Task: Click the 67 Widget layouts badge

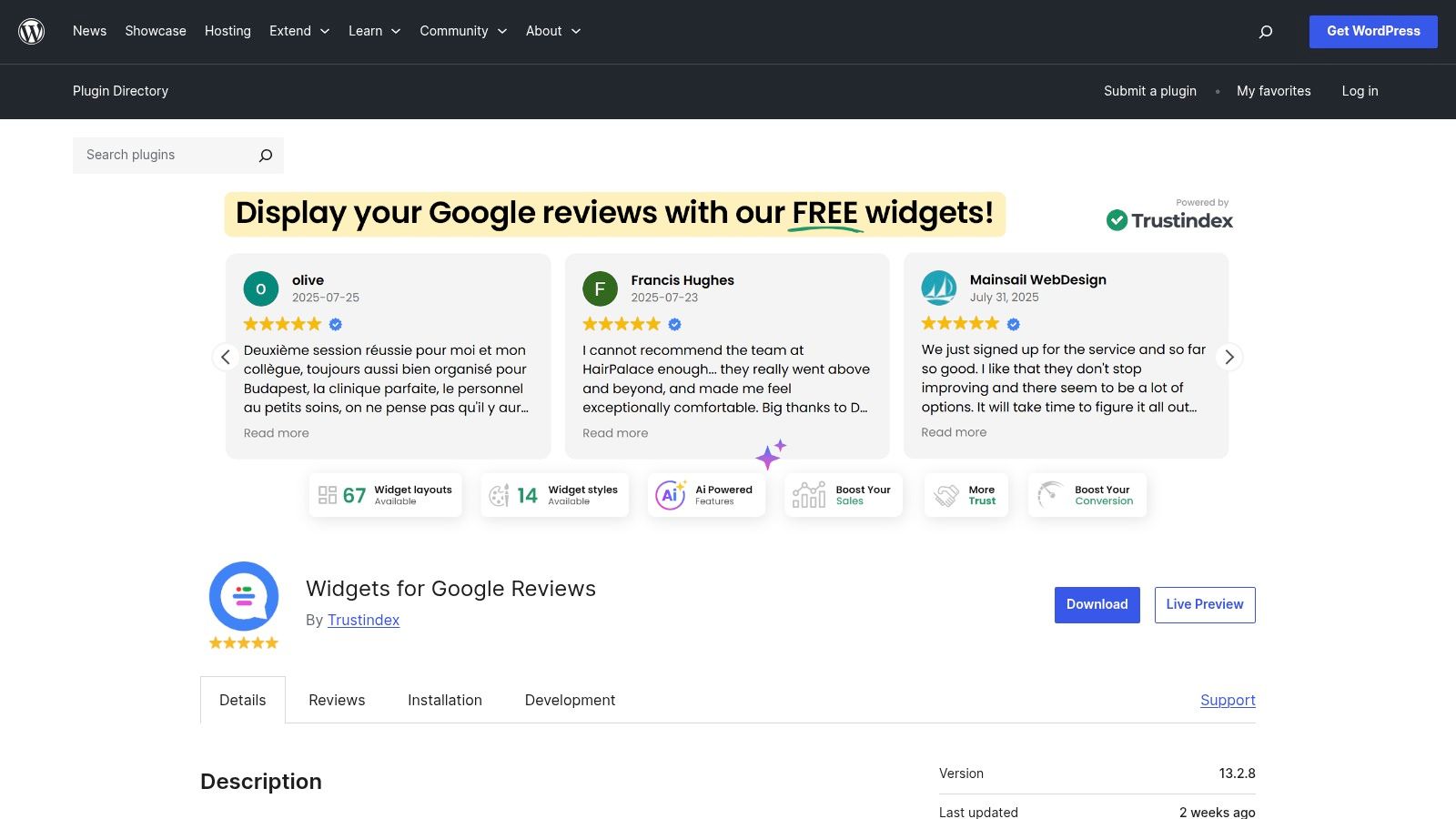Action: pyautogui.click(x=385, y=495)
